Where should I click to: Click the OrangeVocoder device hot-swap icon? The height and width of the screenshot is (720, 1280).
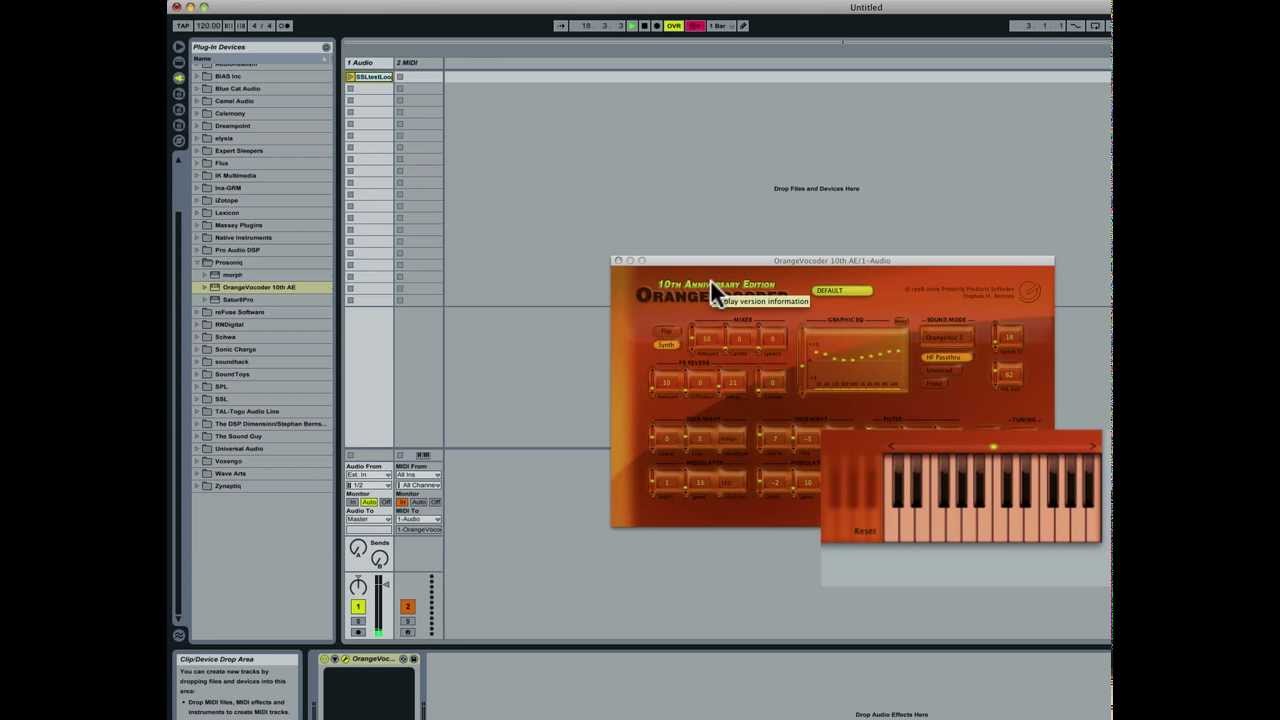tap(403, 659)
